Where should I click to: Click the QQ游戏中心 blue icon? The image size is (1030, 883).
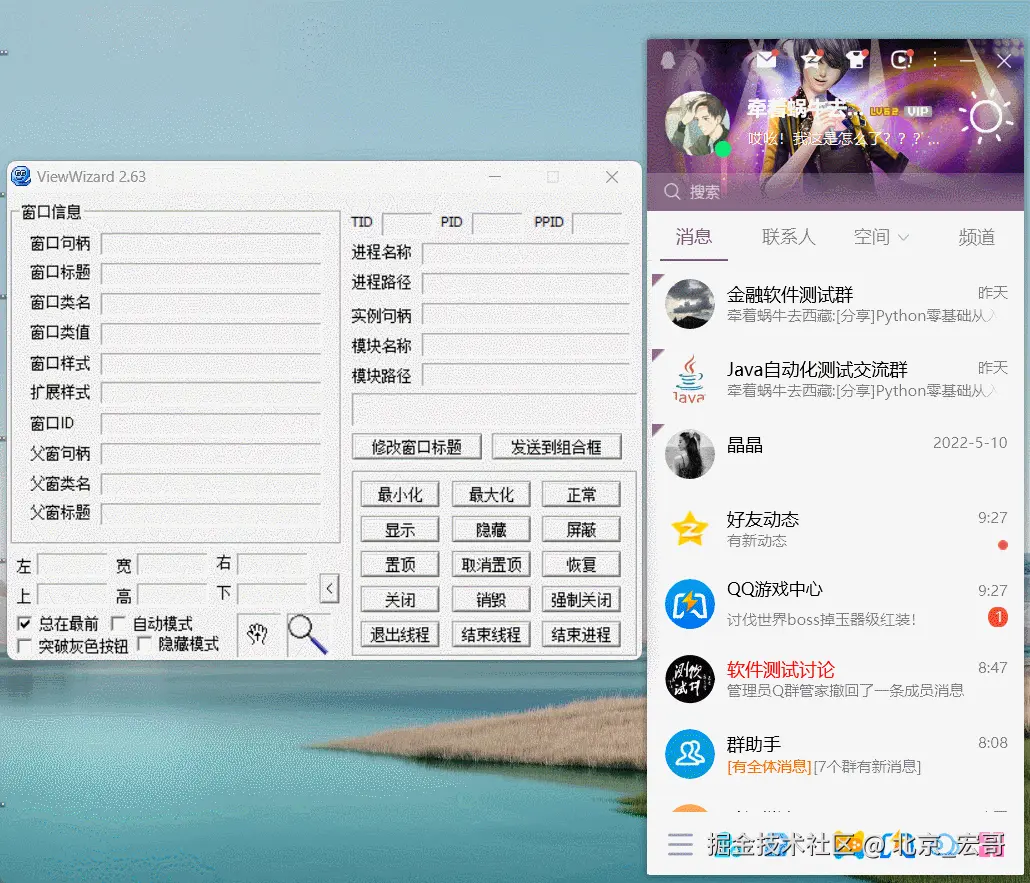pos(690,603)
